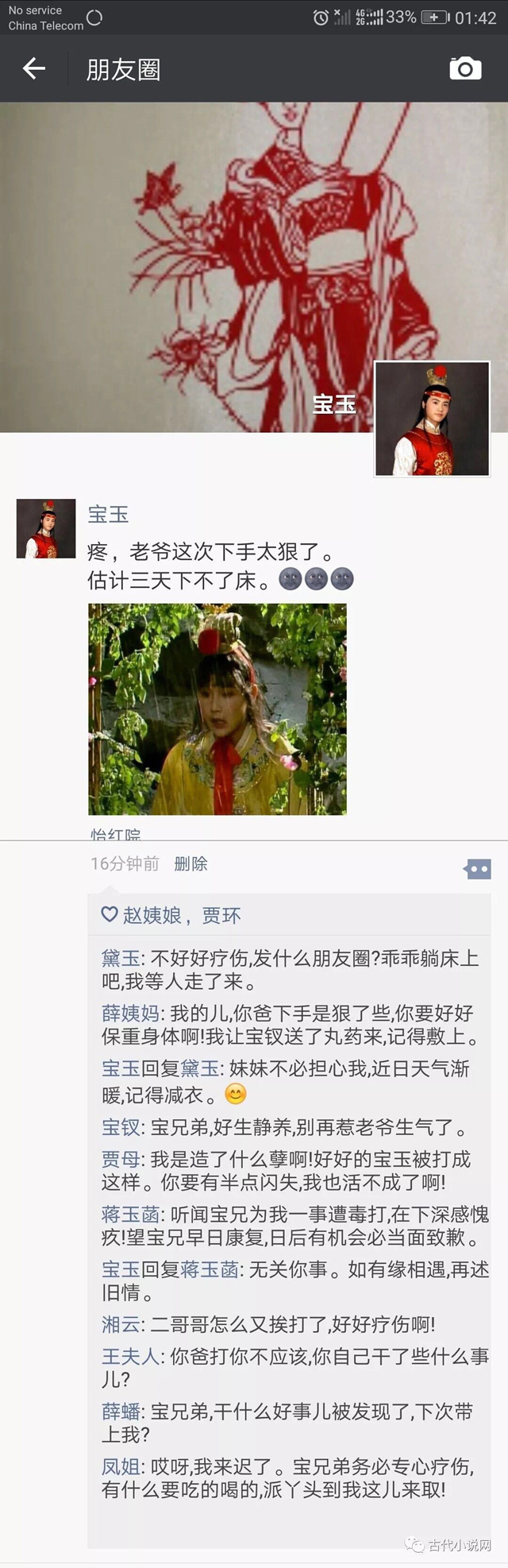Open 薛姨妈's name in comments

(x=130, y=1013)
